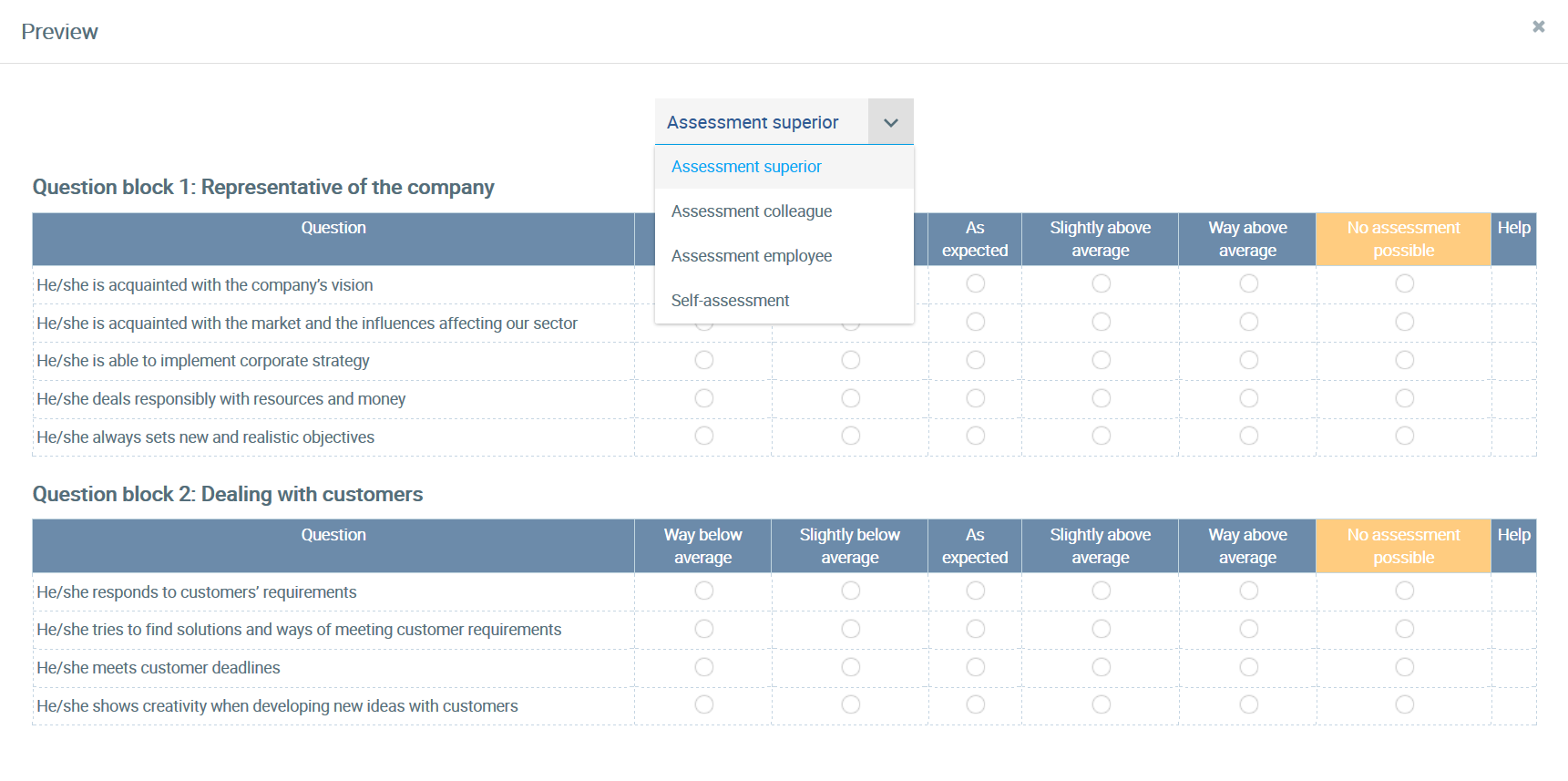Click block 2 orange No assessment possible header
This screenshot has width=1568, height=781.
pos(1403,546)
